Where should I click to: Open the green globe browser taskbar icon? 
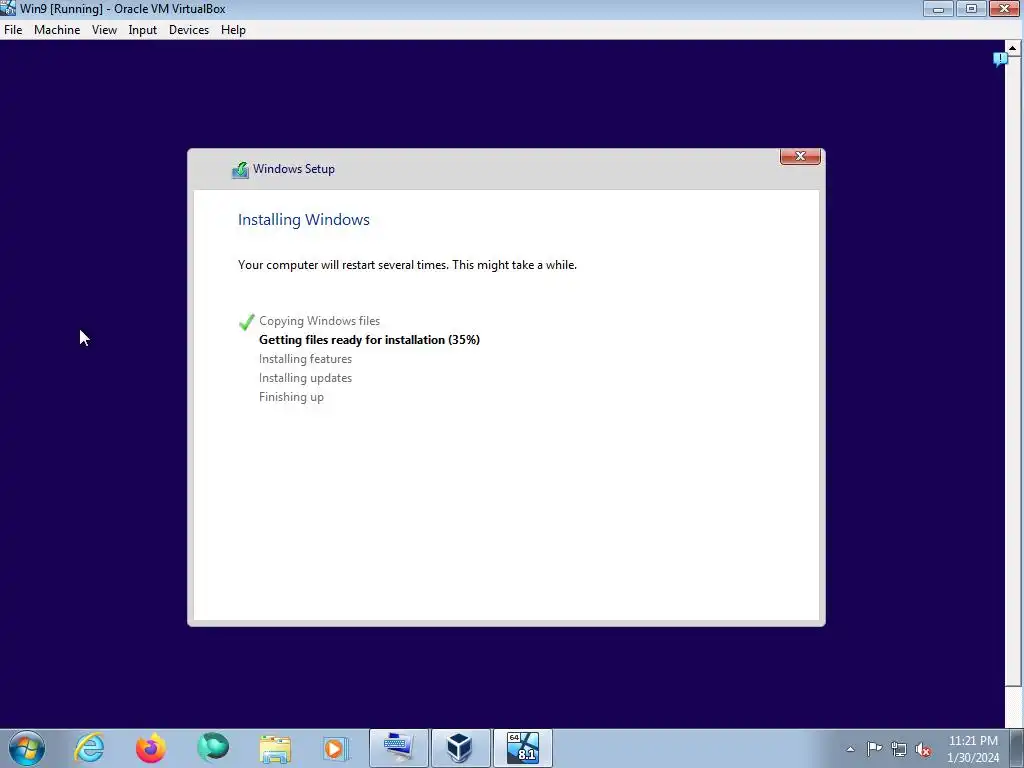point(213,748)
